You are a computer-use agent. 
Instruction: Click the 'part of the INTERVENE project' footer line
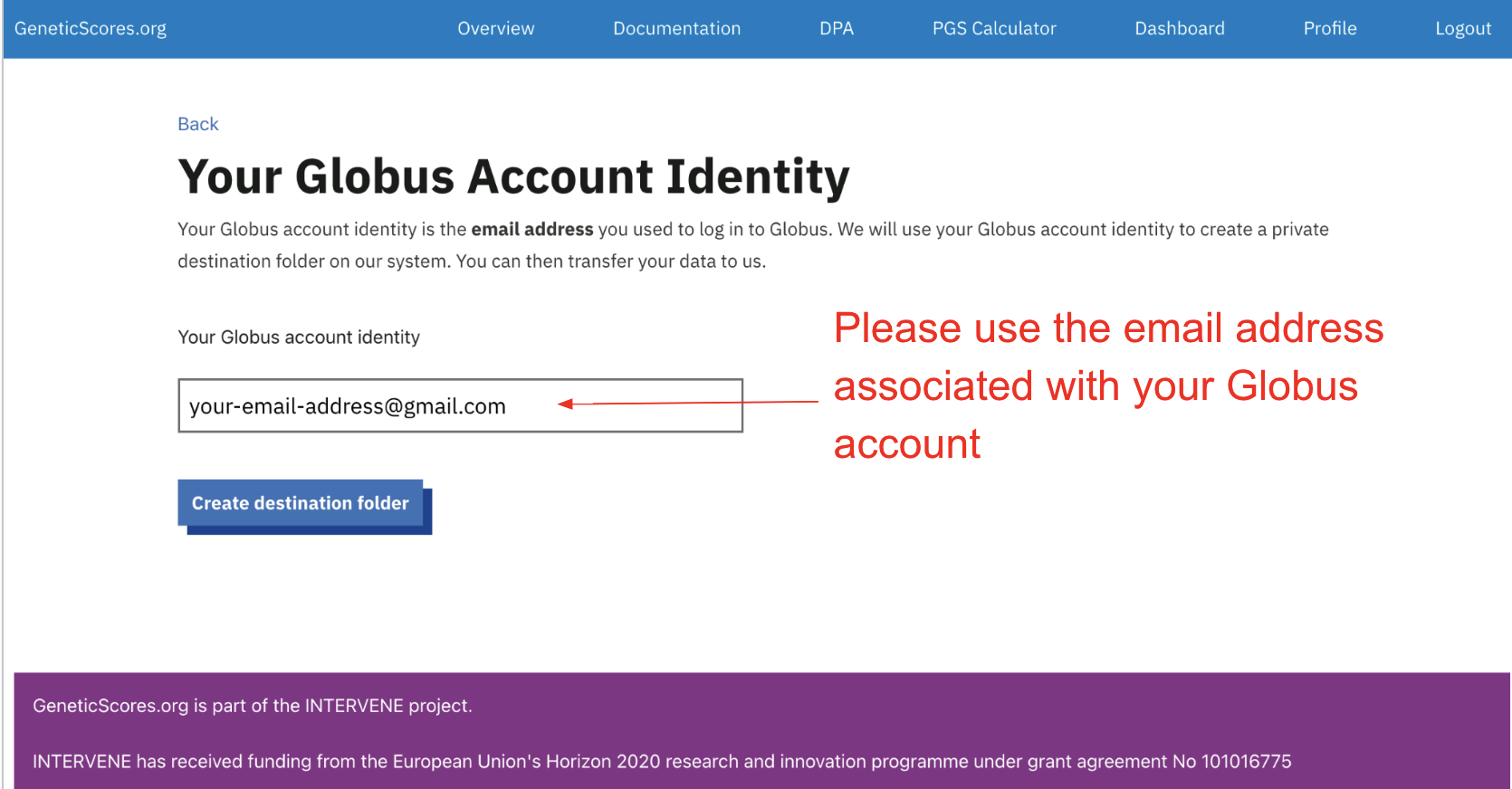pos(253,706)
